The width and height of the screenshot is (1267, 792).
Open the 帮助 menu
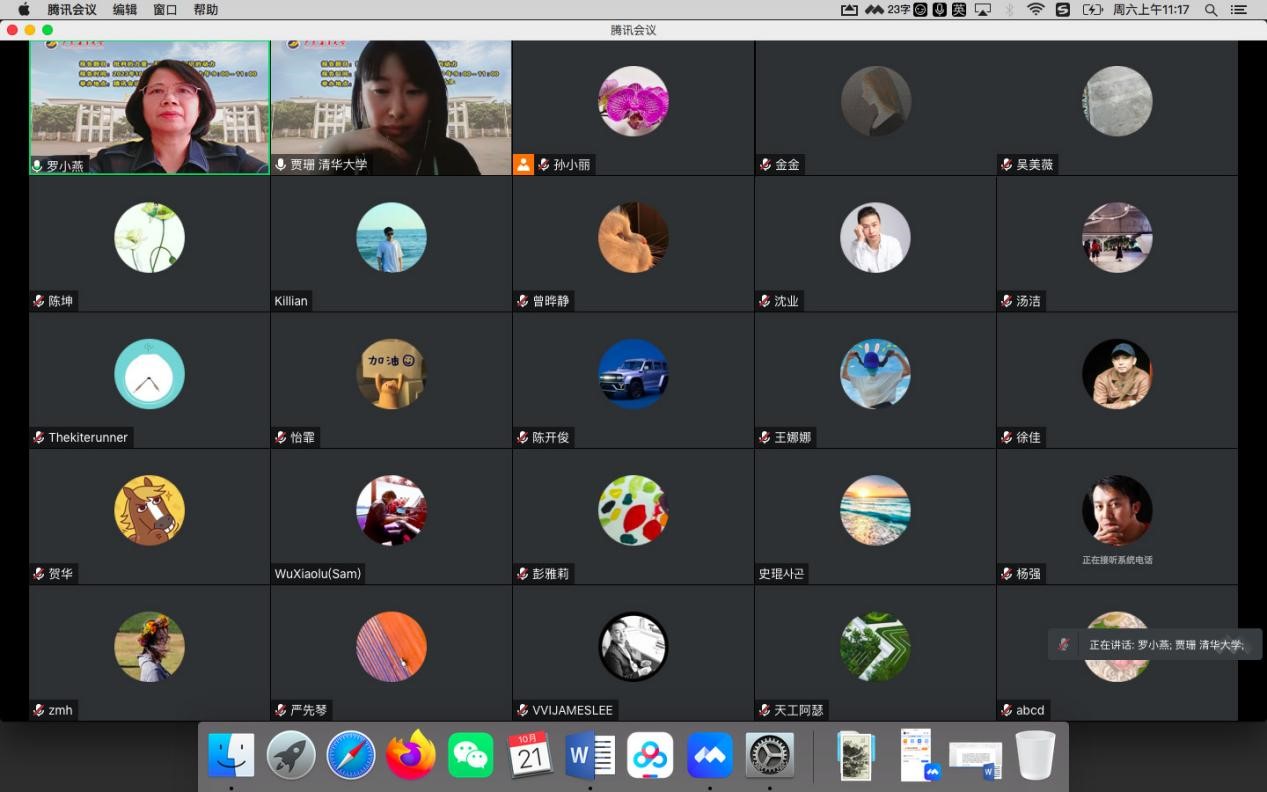[x=205, y=10]
